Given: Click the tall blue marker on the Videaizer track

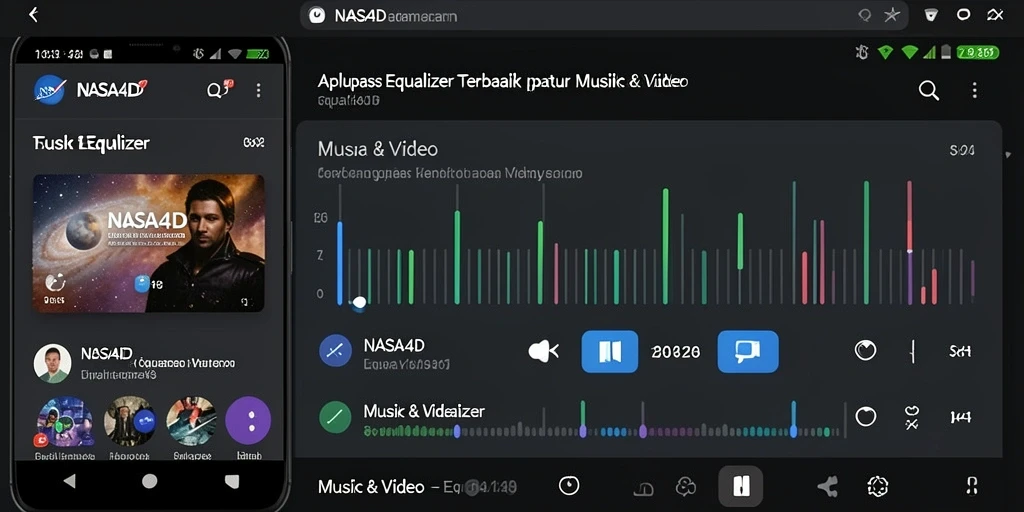Looking at the screenshot, I should tap(793, 419).
